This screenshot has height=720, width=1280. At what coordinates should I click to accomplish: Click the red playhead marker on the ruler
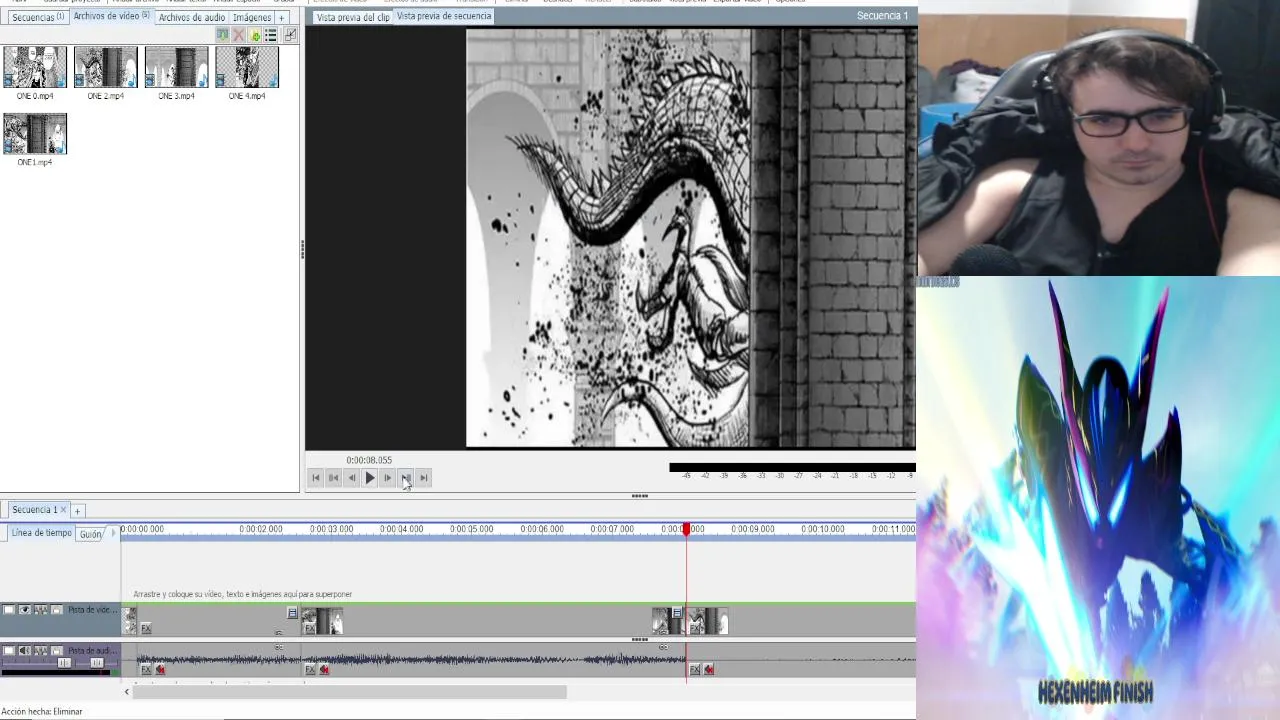pos(686,529)
